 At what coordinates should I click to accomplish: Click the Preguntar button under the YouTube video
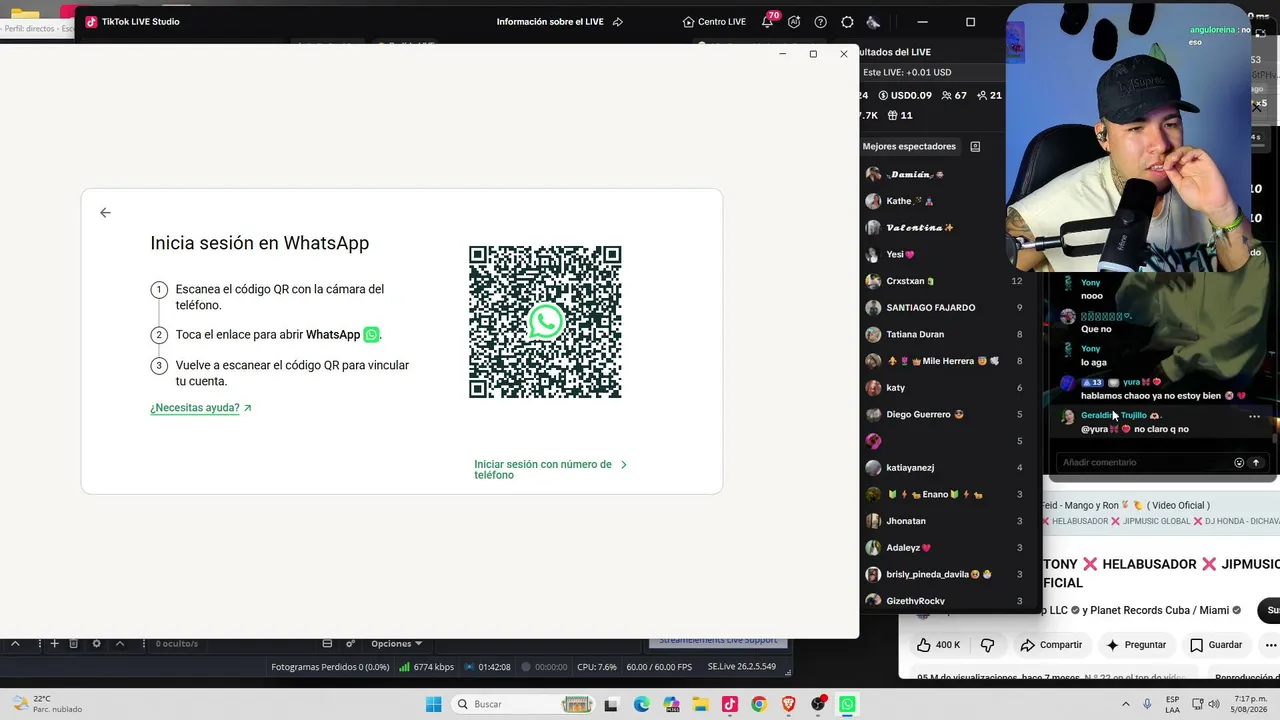click(1135, 645)
